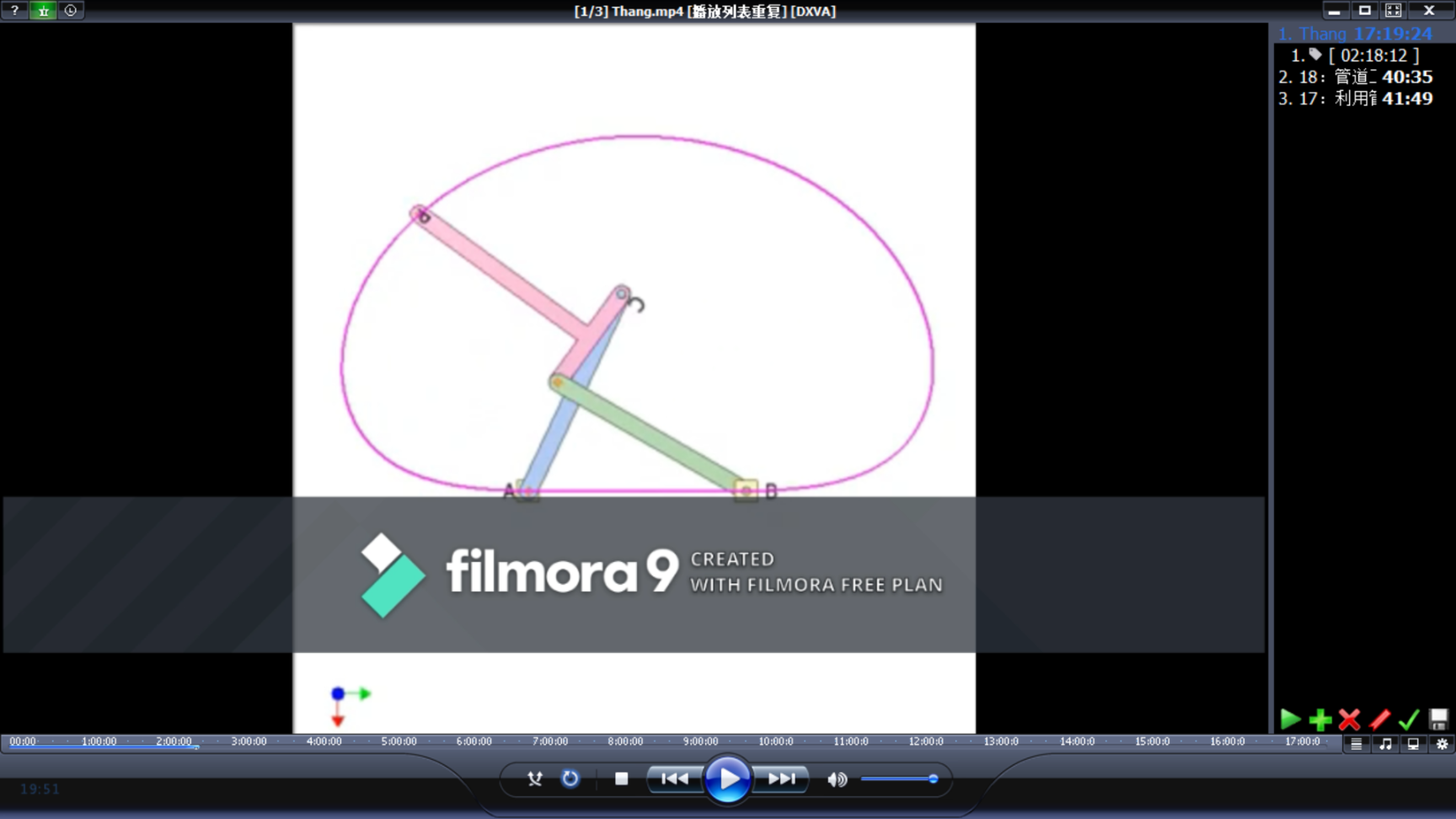The height and width of the screenshot is (819, 1456).
Task: Minimize the player window
Action: pyautogui.click(x=1334, y=10)
